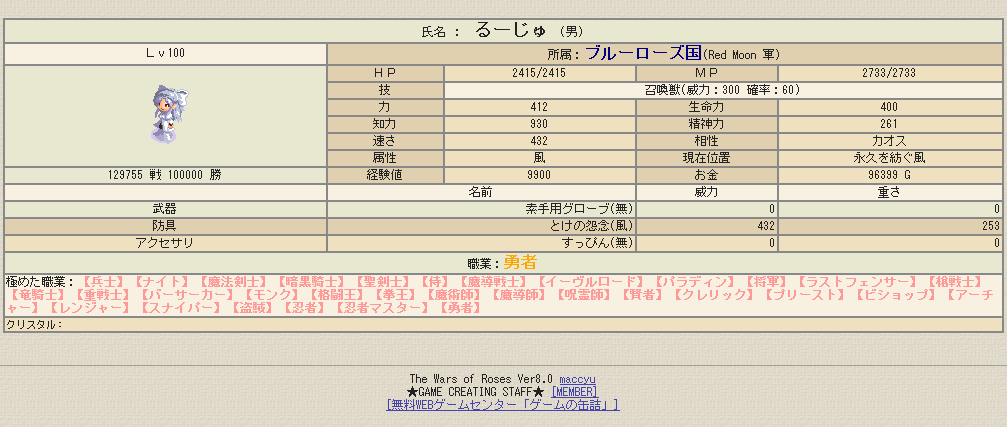Viewport: 1007px width, 427px height.
Task: Click the armor name とけの怨念(風)
Action: click(x=591, y=226)
